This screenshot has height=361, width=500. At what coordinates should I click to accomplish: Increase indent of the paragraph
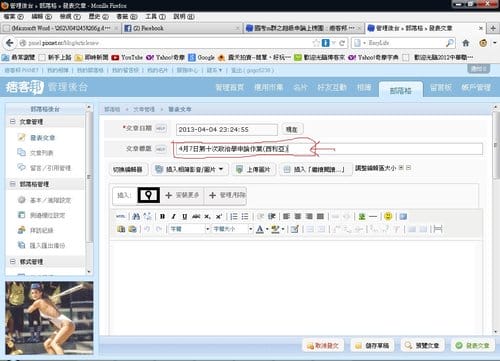coord(272,216)
